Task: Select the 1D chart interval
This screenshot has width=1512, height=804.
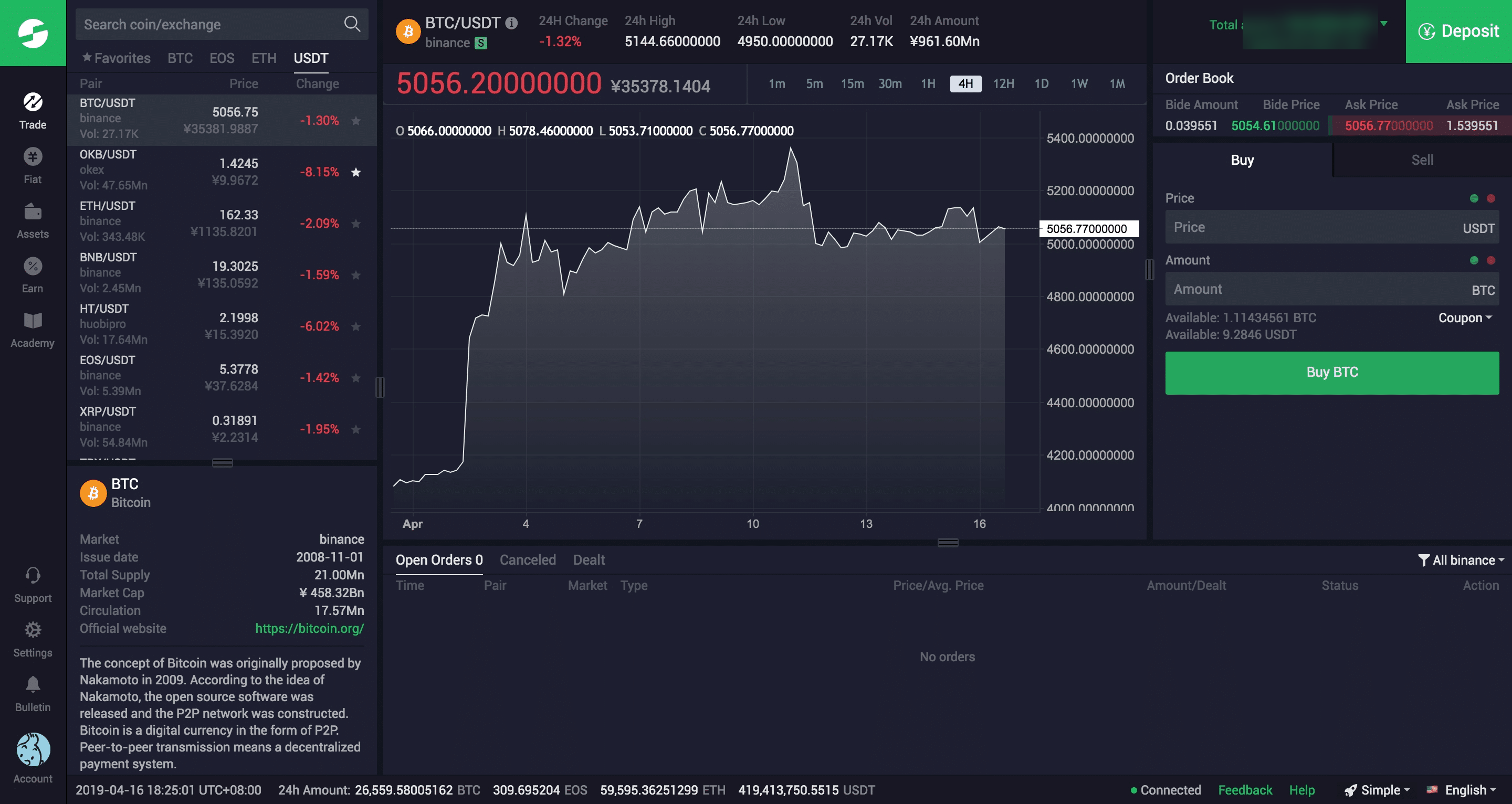Action: 1041,83
